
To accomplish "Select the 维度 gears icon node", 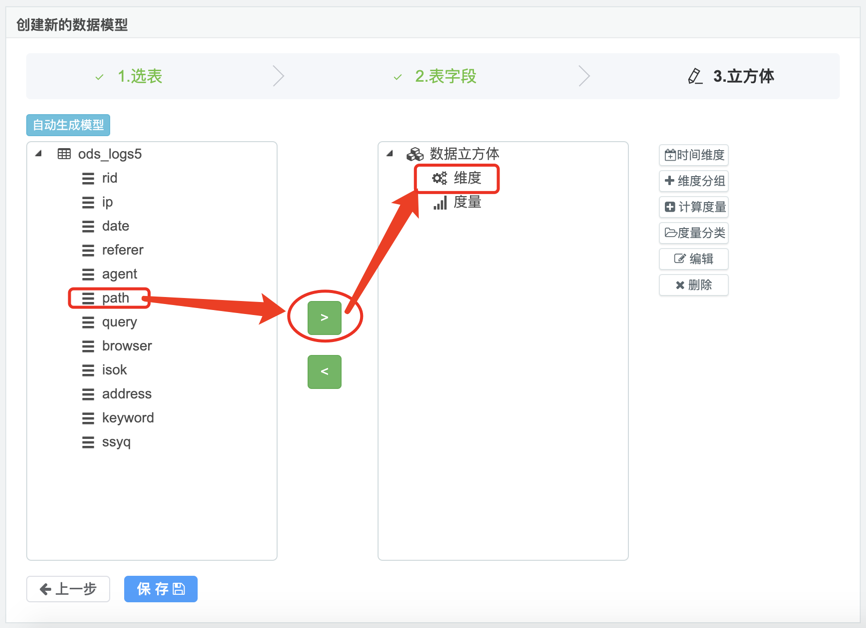I will tap(440, 178).
